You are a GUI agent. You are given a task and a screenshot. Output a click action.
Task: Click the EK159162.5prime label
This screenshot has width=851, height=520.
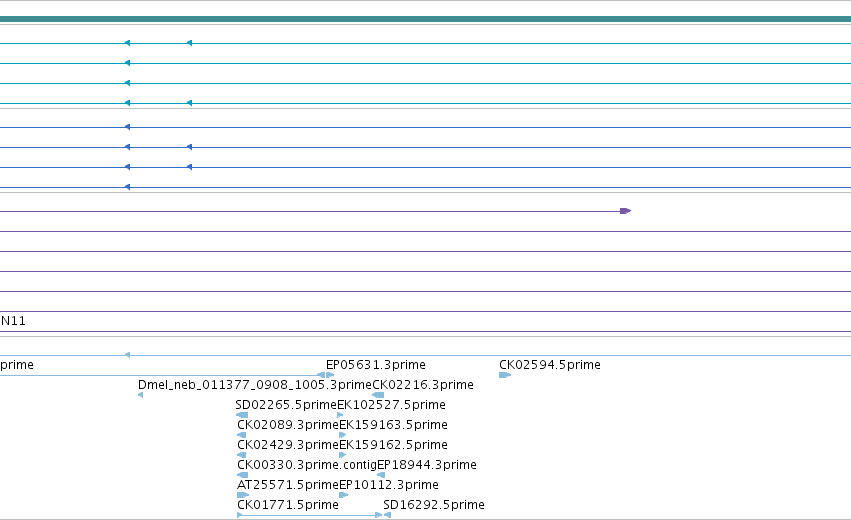[x=393, y=445]
